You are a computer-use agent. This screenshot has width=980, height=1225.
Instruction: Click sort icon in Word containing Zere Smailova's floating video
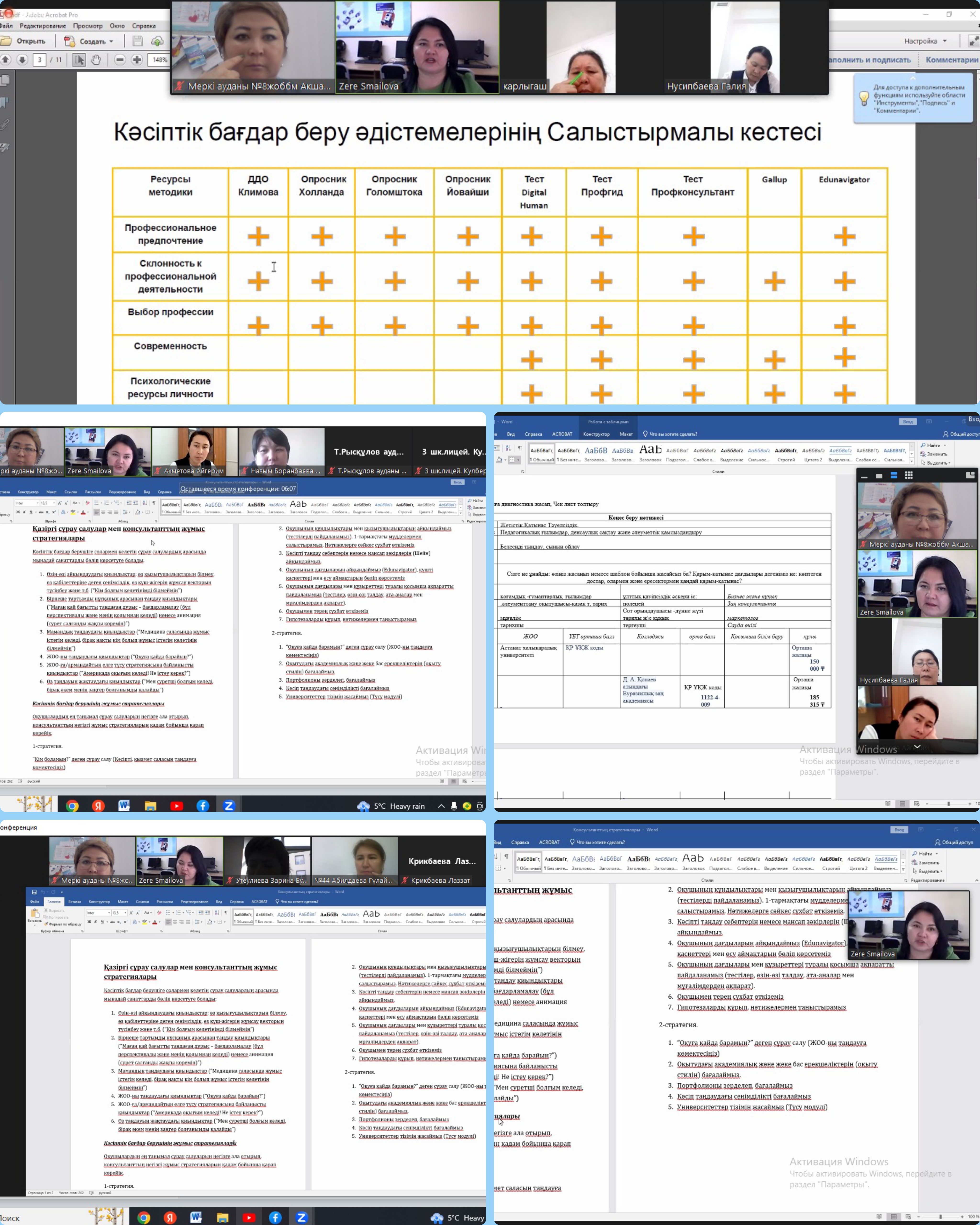[x=496, y=857]
